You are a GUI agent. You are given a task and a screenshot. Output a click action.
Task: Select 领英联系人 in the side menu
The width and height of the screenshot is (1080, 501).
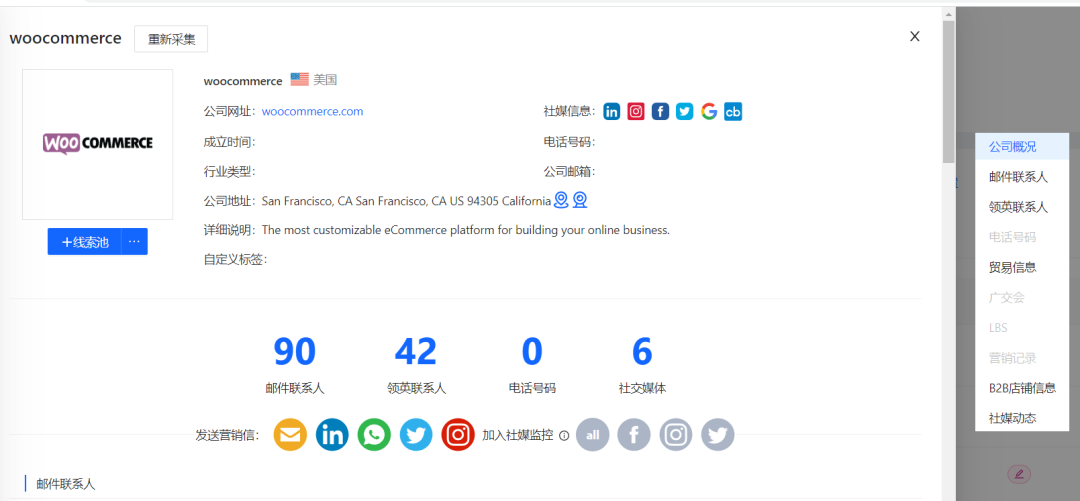[1022, 207]
